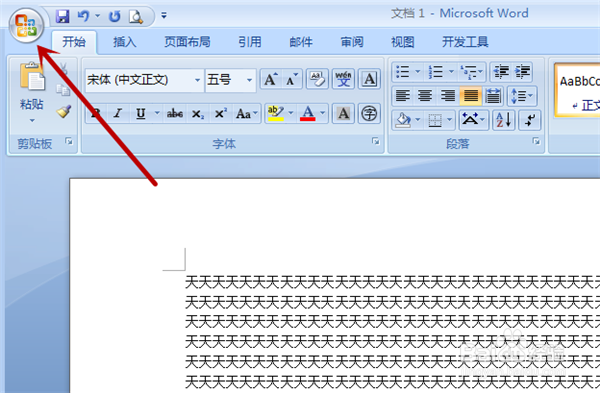The height and width of the screenshot is (393, 600).
Task: Apply character shading
Action: pyautogui.click(x=343, y=113)
